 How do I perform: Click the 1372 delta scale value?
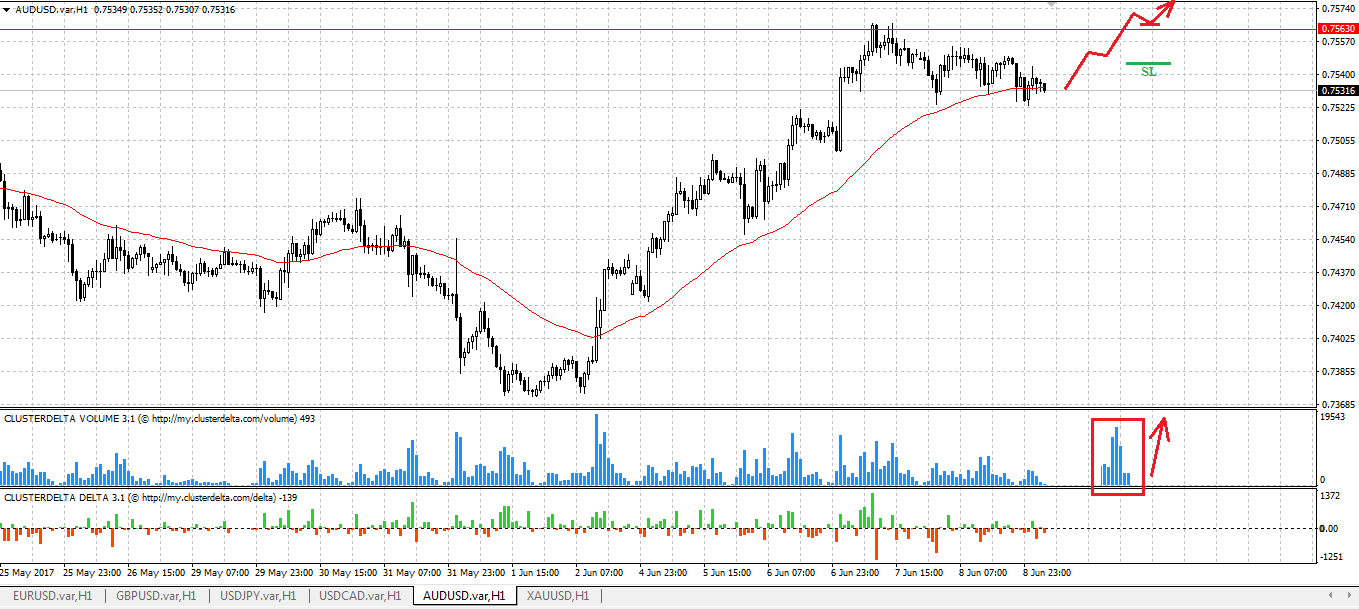point(1332,497)
